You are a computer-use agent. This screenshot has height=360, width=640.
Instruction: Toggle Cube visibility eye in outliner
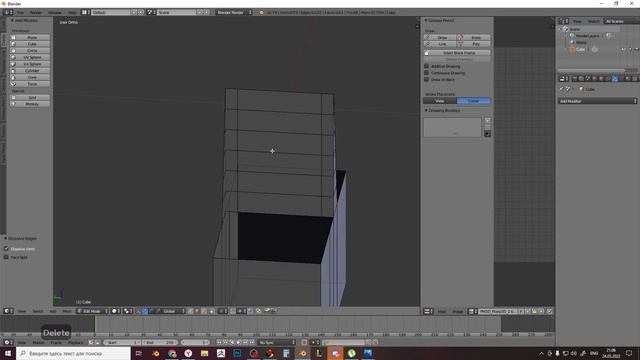point(623,49)
